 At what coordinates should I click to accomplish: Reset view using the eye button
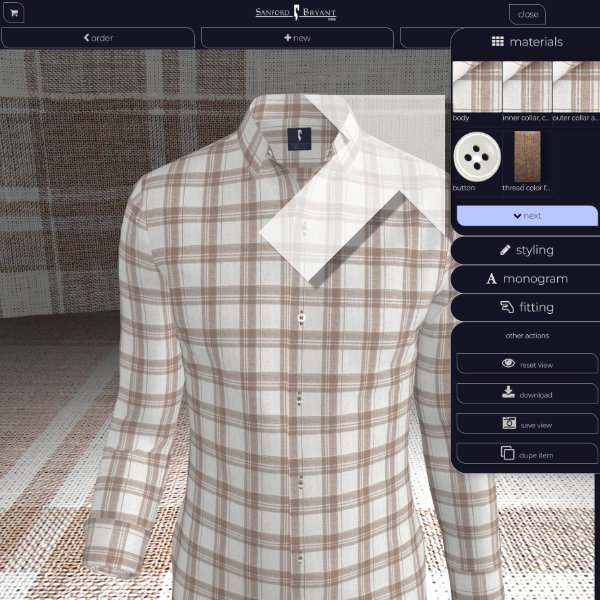point(527,364)
